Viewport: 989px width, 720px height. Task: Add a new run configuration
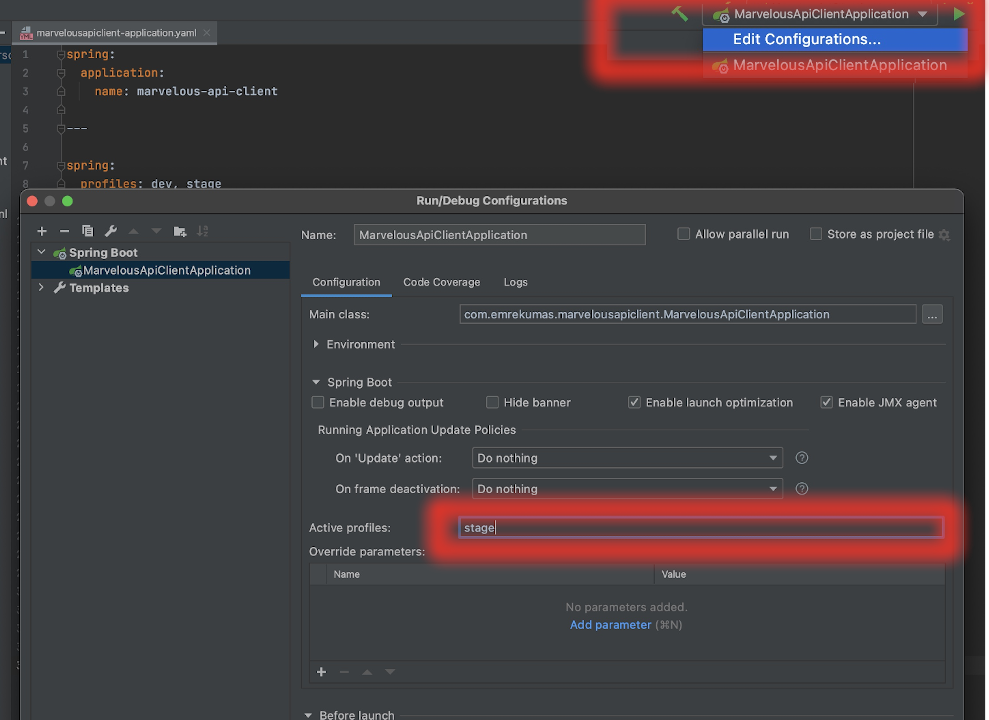[42, 231]
